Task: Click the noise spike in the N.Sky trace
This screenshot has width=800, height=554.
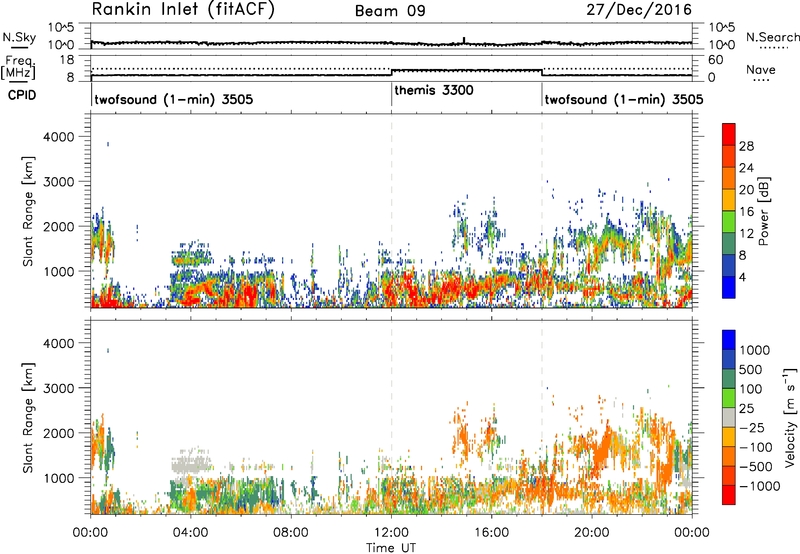Action: click(x=464, y=40)
